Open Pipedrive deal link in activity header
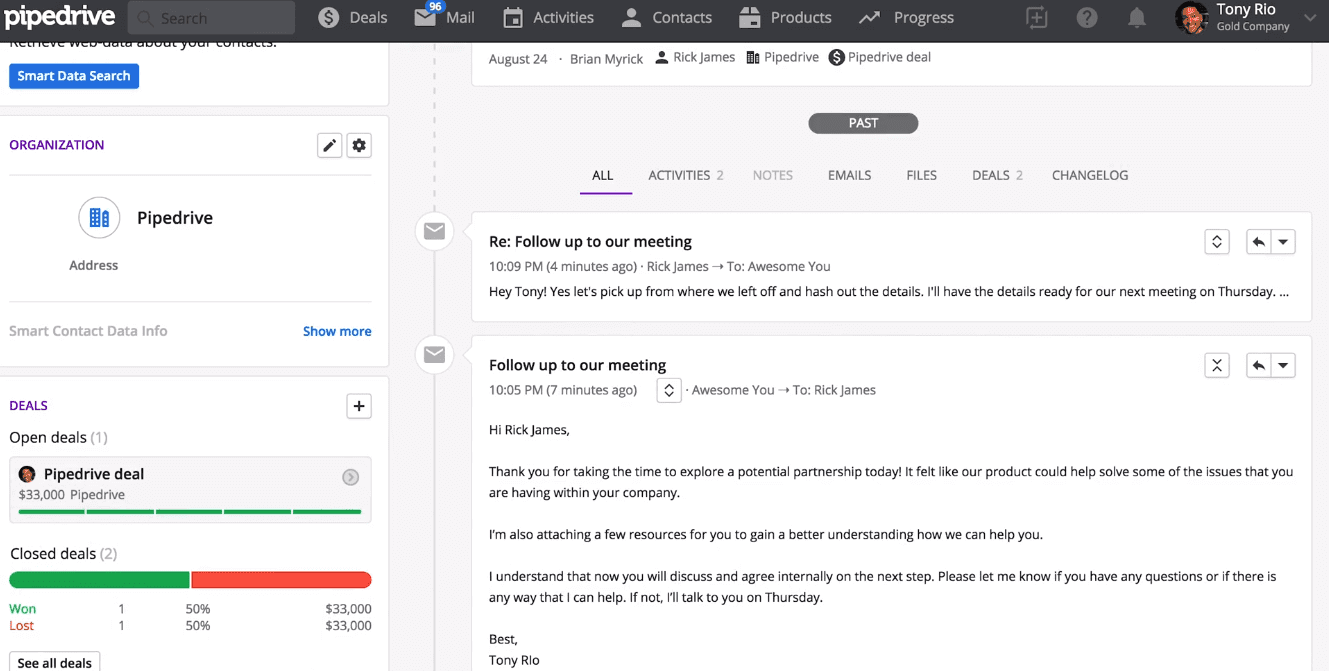 (880, 57)
